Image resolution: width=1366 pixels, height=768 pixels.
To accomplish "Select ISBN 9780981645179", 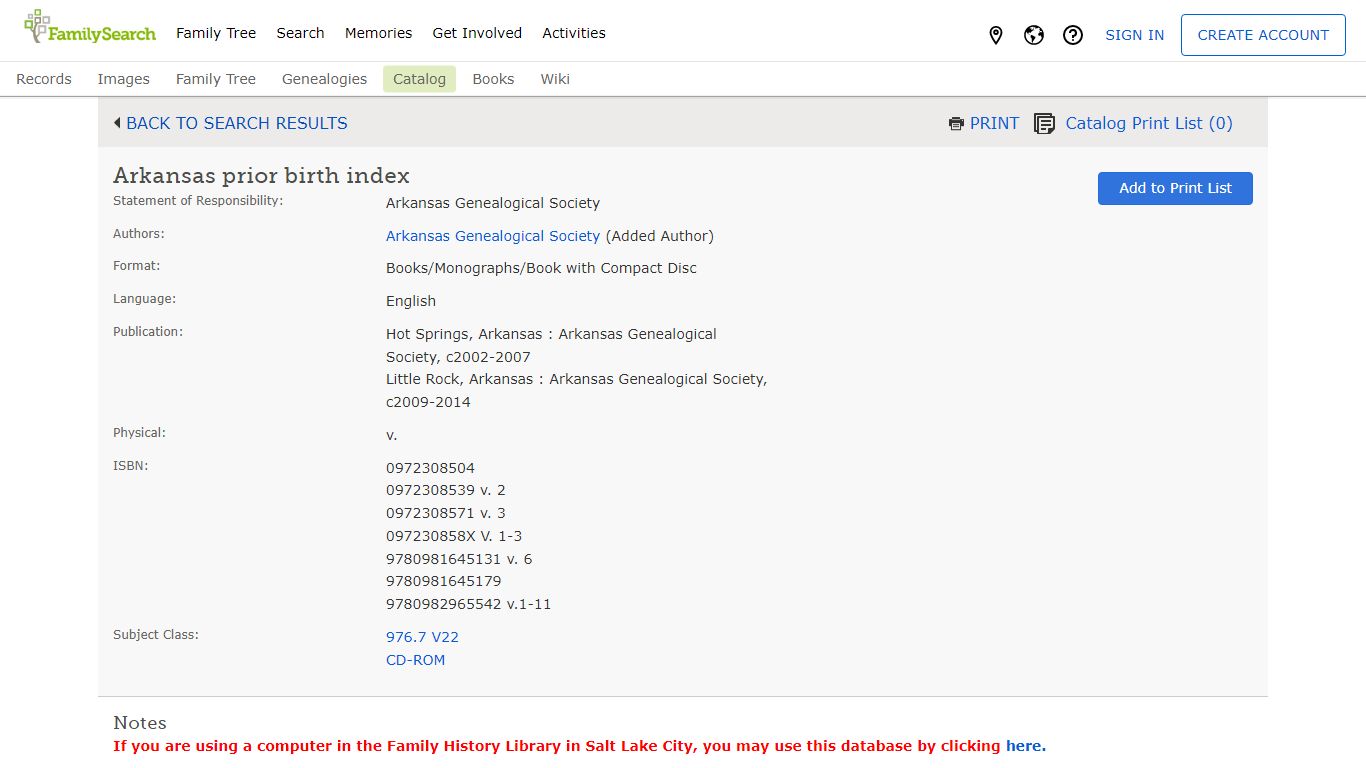I will pyautogui.click(x=444, y=581).
